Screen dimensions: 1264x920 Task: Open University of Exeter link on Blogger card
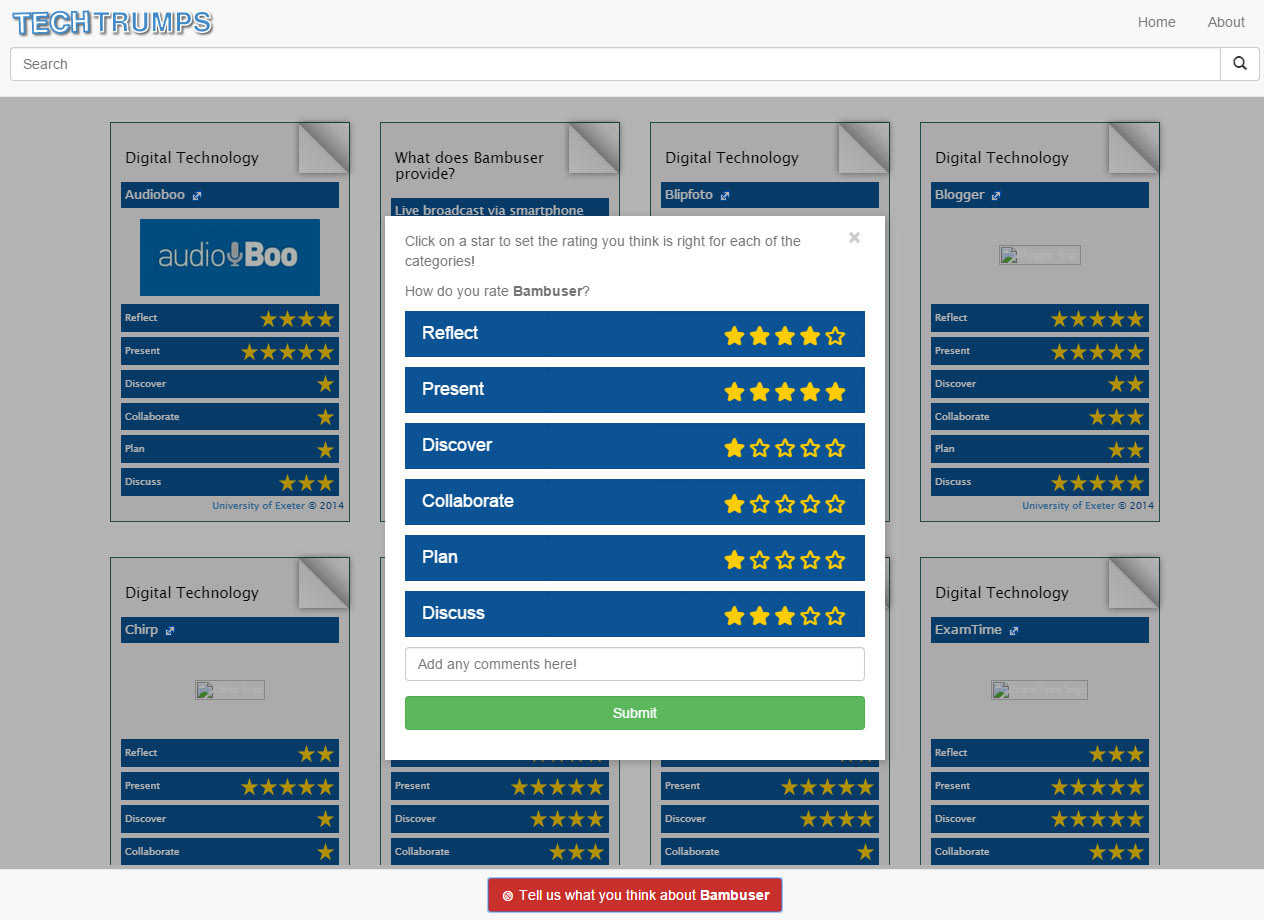tap(1068, 506)
